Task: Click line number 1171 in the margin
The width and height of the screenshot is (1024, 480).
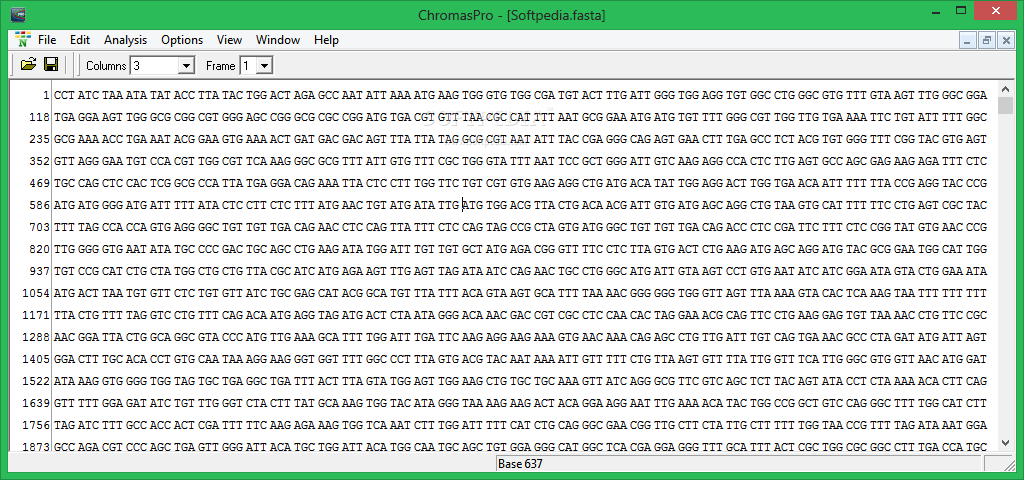Action: 37,315
